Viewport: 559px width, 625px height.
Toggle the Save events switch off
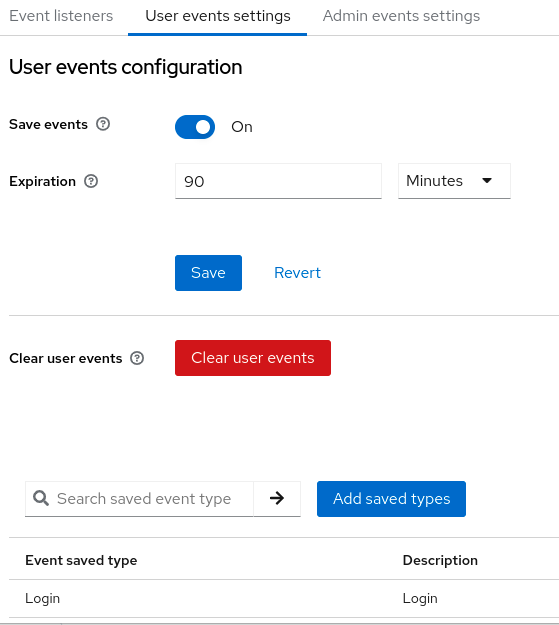click(195, 127)
